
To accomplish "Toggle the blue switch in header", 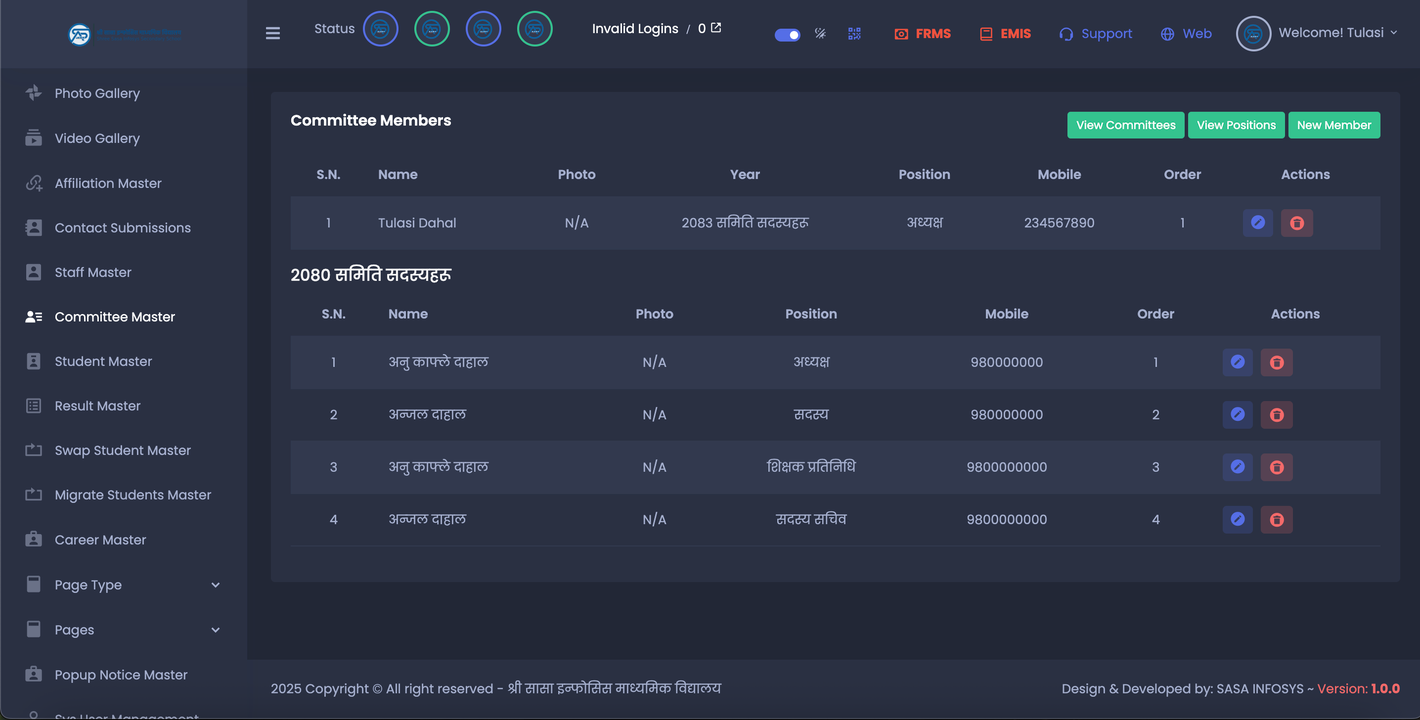I will point(787,35).
